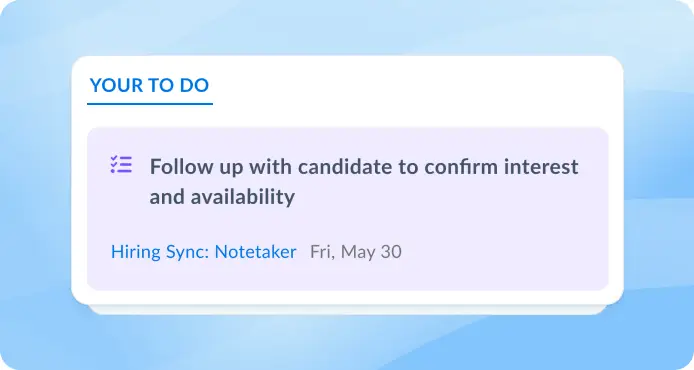Open the YOUR TO DO tab
Image resolution: width=694 pixels, height=370 pixels.
click(x=150, y=85)
